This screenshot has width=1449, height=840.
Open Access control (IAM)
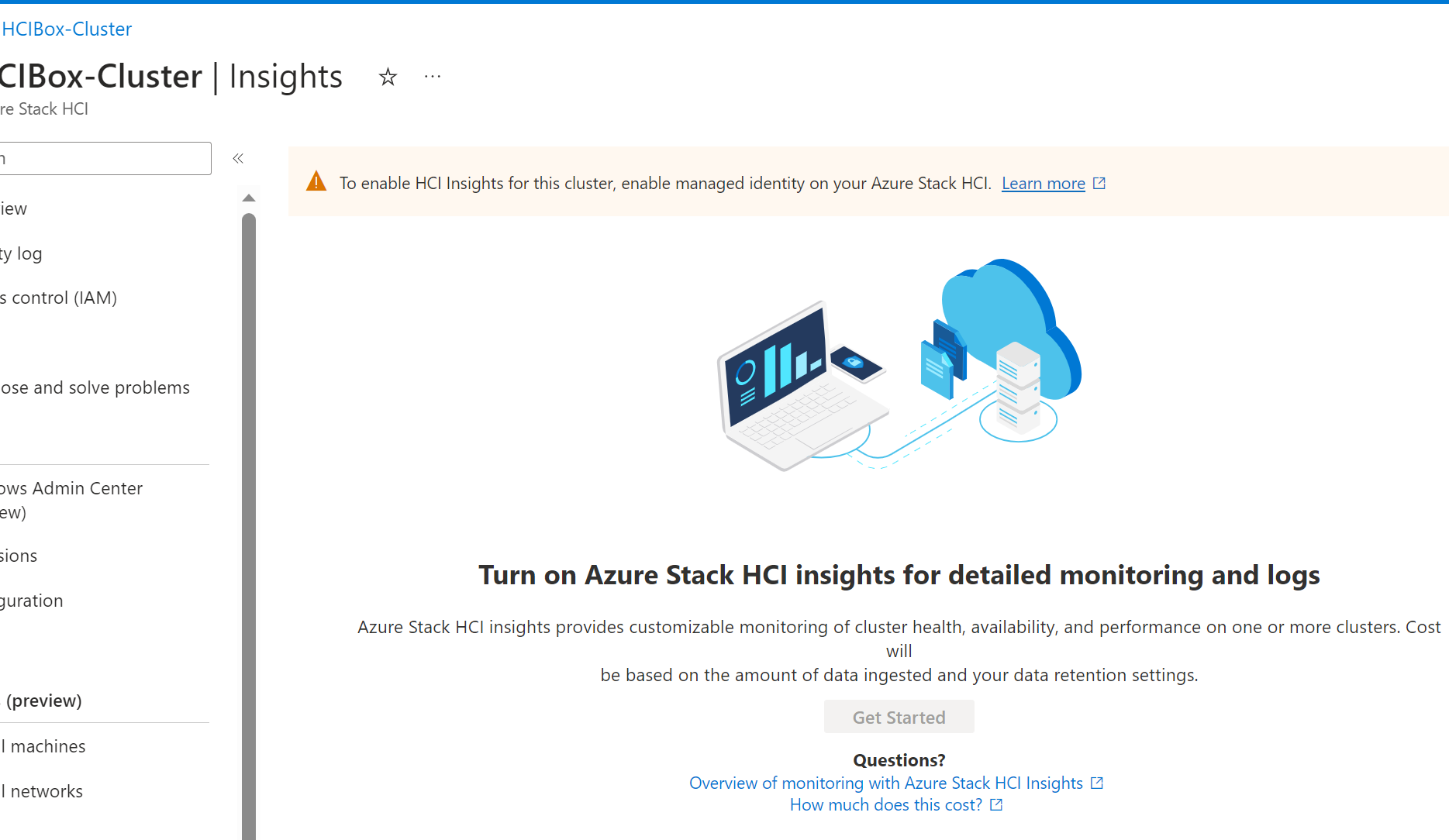coord(58,297)
